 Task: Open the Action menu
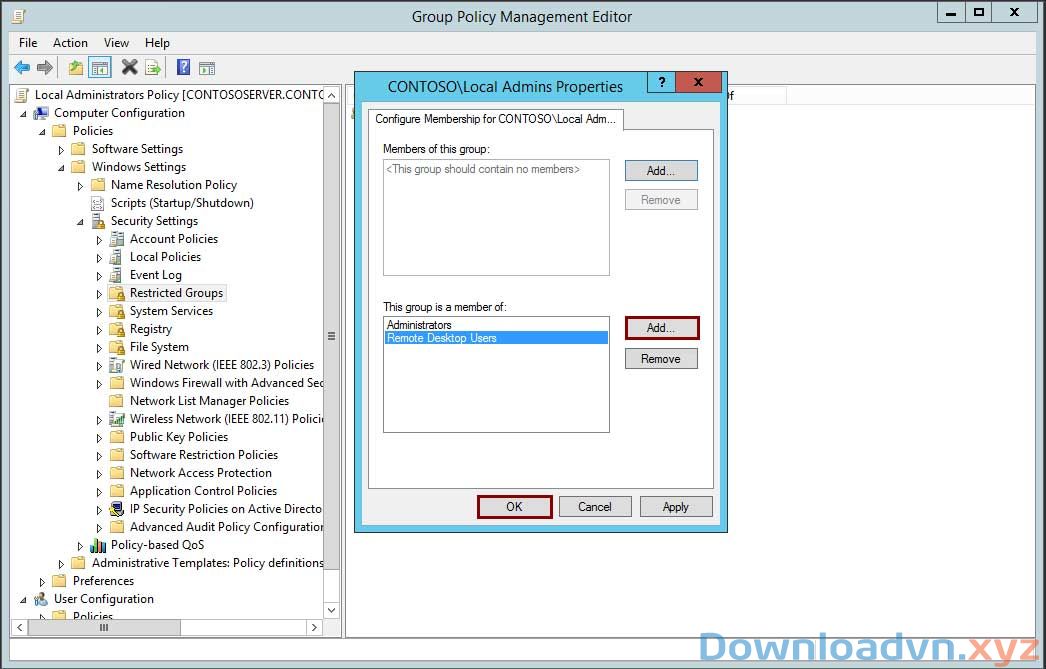pos(70,43)
